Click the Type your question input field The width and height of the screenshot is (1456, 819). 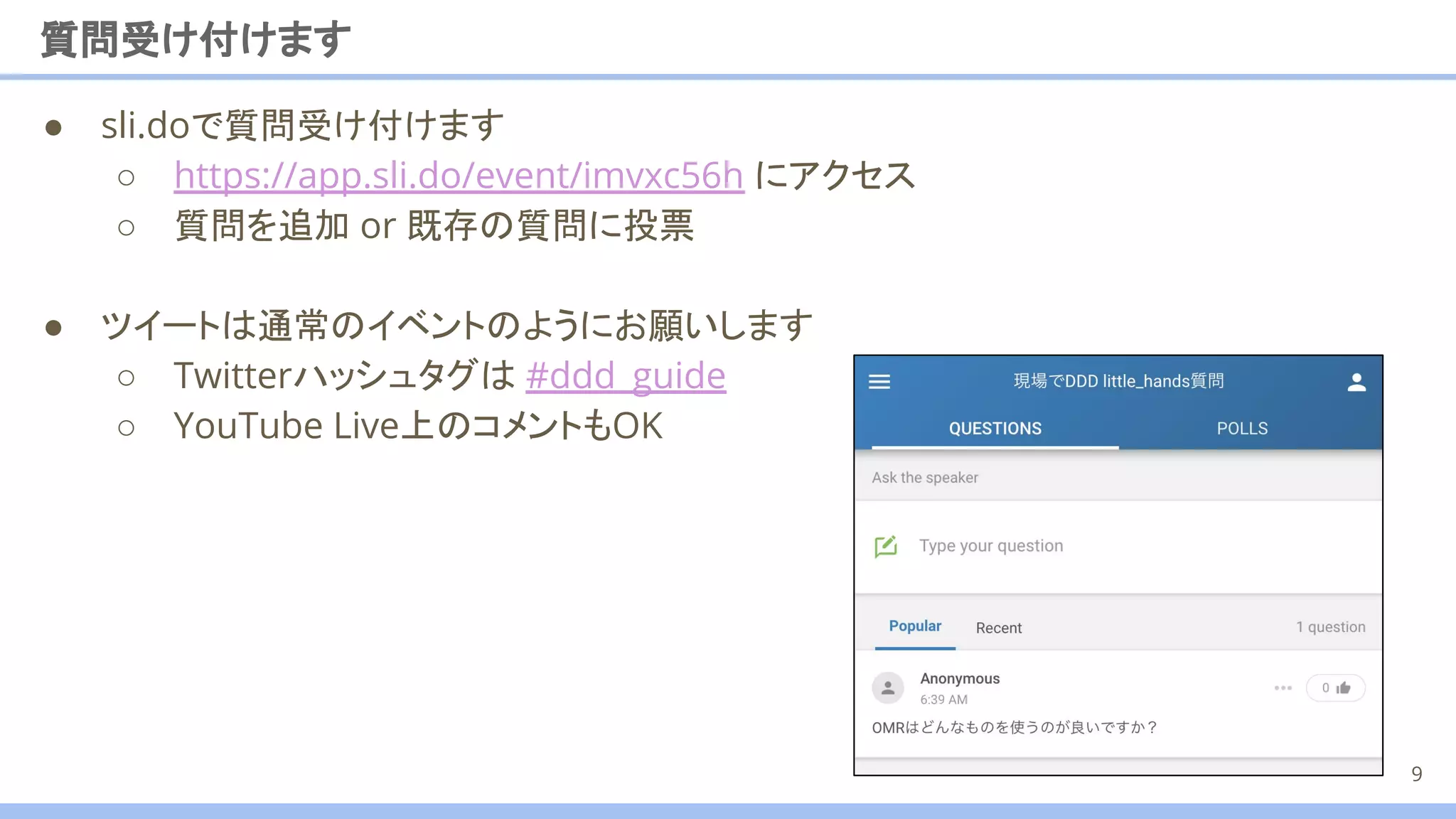[x=1118, y=546]
